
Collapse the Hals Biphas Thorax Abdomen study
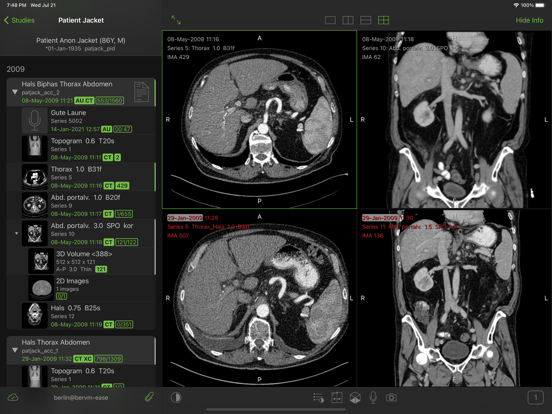pos(15,92)
